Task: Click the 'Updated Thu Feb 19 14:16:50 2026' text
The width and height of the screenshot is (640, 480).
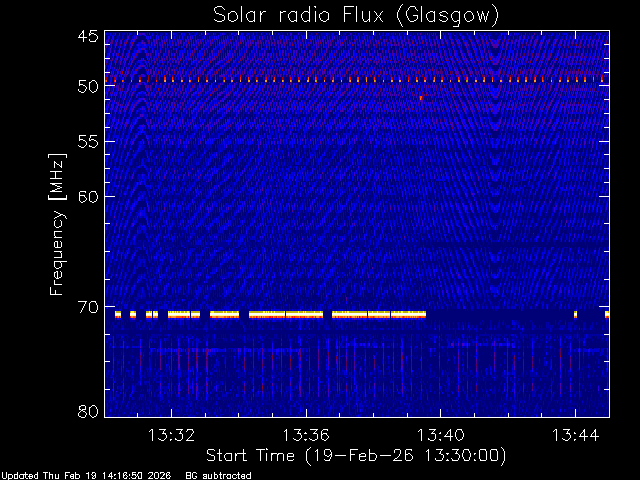Action: click(86, 476)
